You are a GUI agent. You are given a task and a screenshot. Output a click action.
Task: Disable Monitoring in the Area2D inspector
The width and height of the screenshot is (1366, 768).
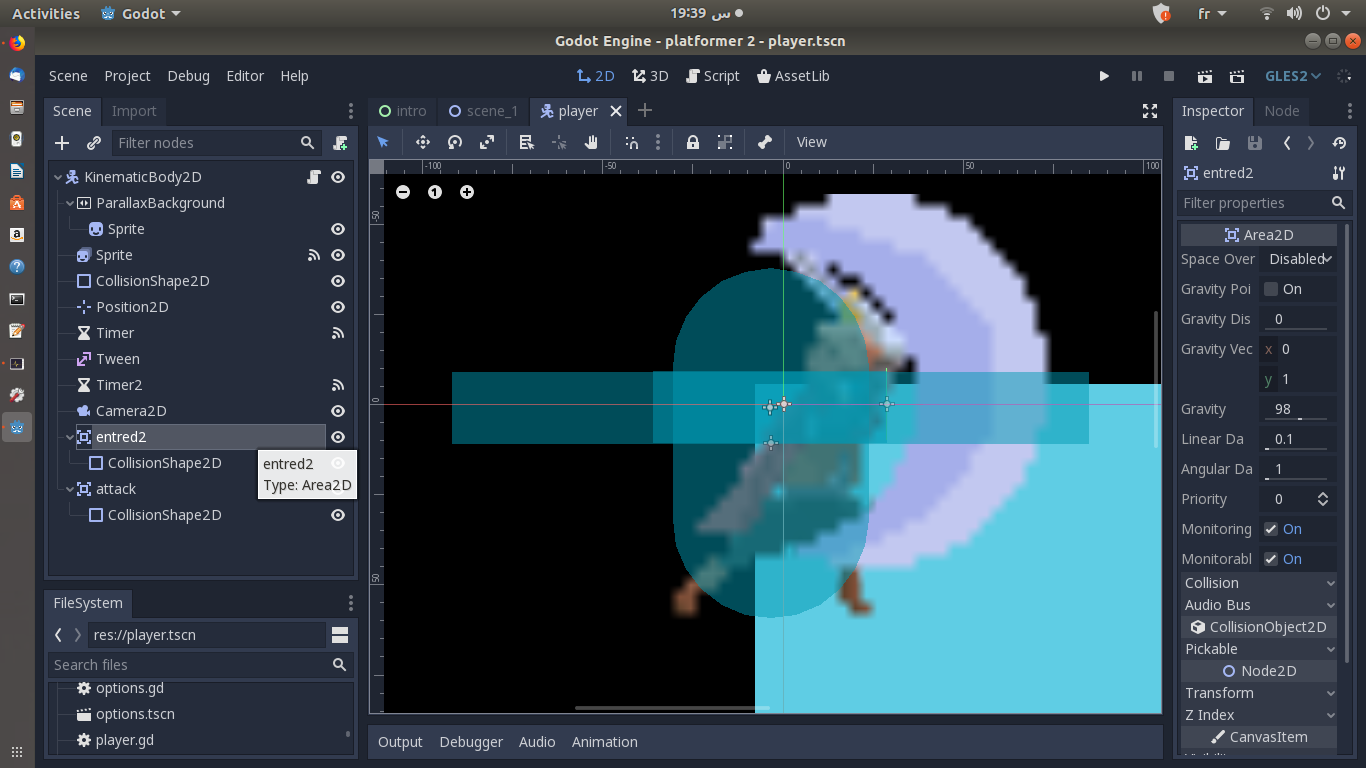1271,529
